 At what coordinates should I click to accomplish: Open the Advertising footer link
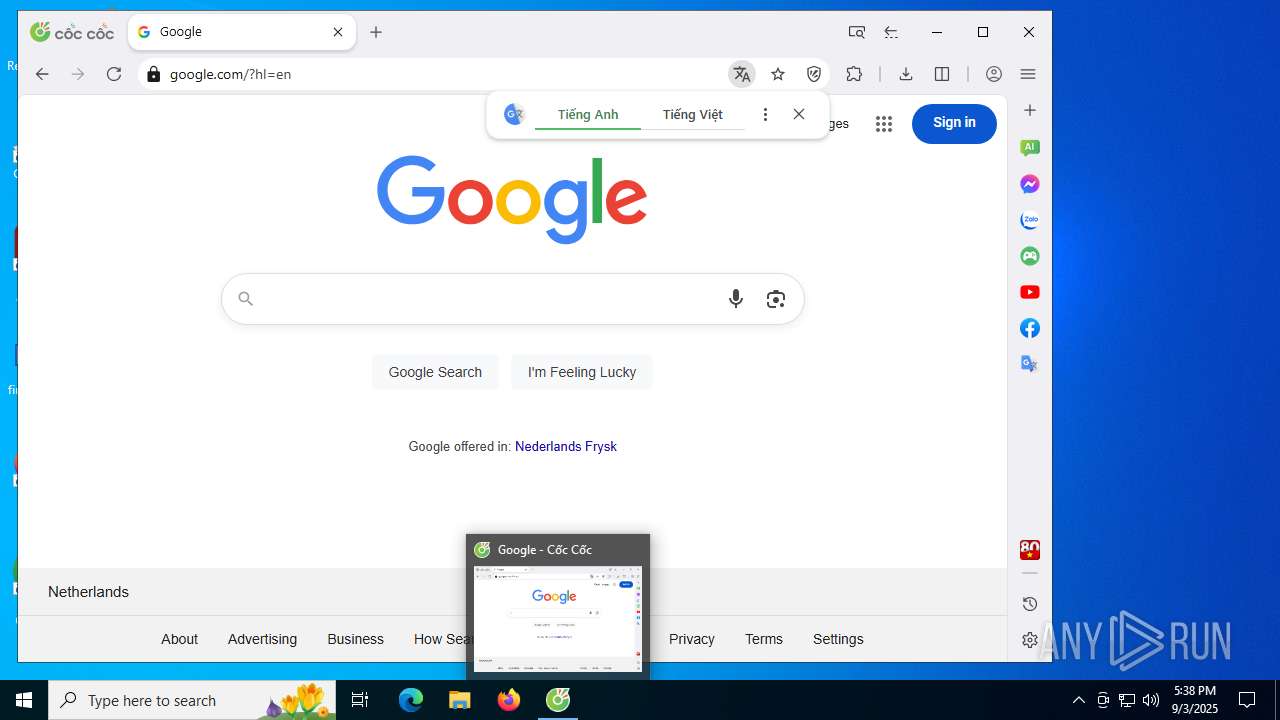coord(262,639)
